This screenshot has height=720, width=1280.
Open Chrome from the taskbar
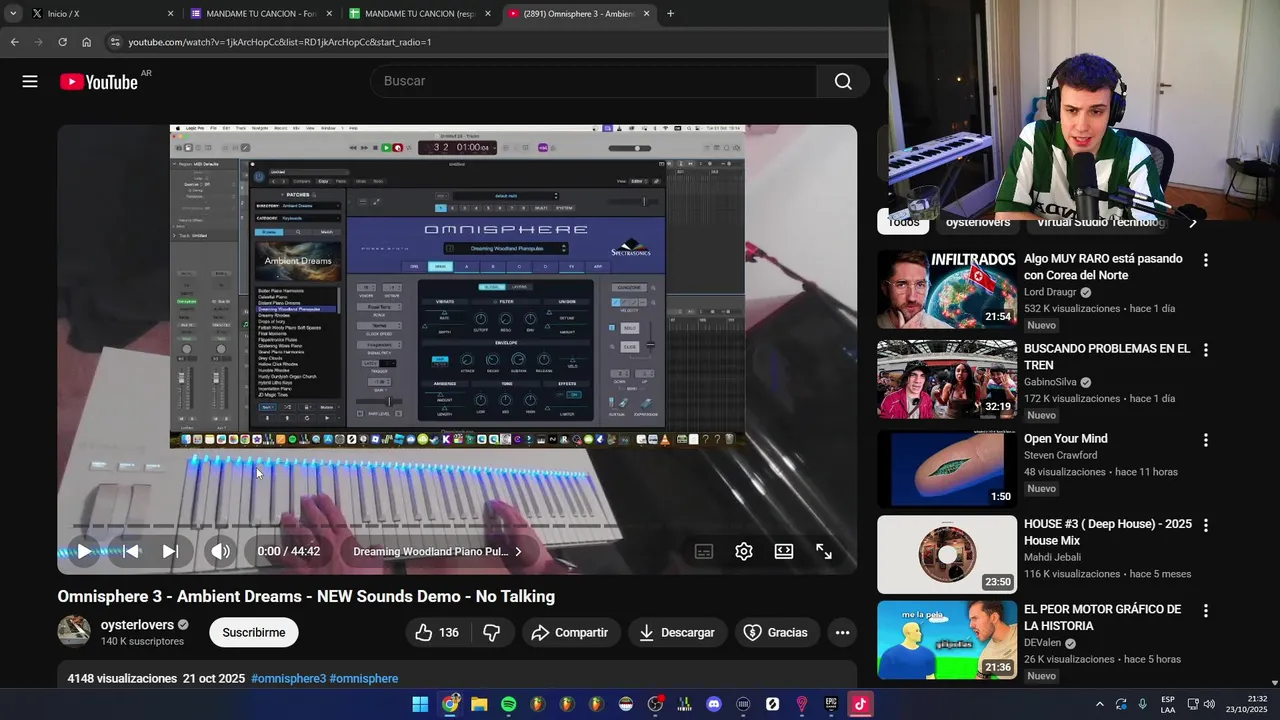coord(450,704)
